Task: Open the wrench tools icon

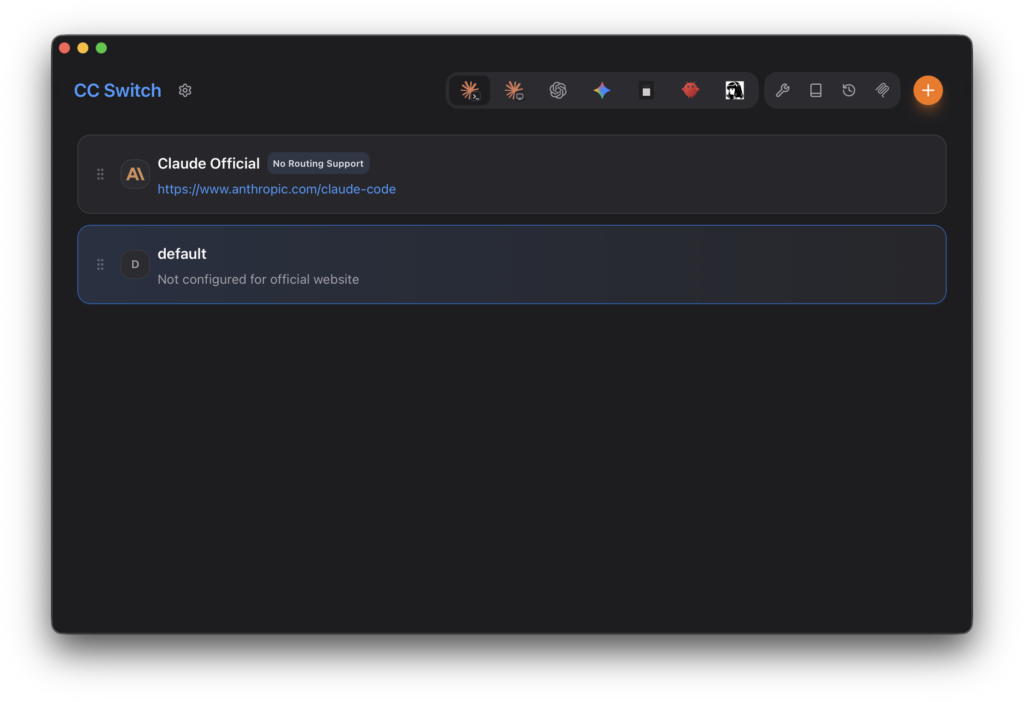Action: click(782, 90)
